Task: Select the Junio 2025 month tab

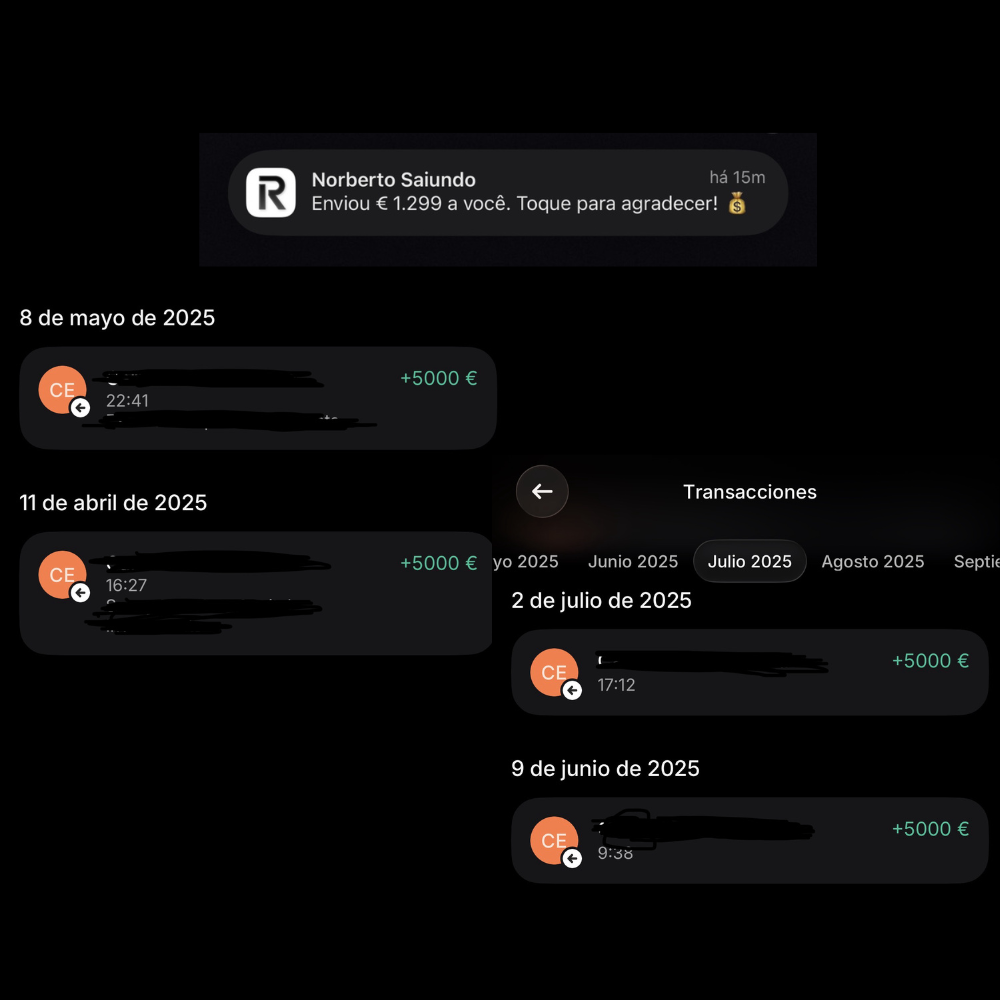Action: pos(632,561)
